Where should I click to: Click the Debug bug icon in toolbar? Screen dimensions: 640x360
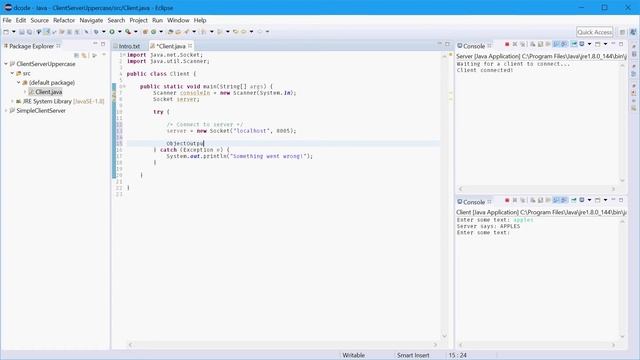96,31
